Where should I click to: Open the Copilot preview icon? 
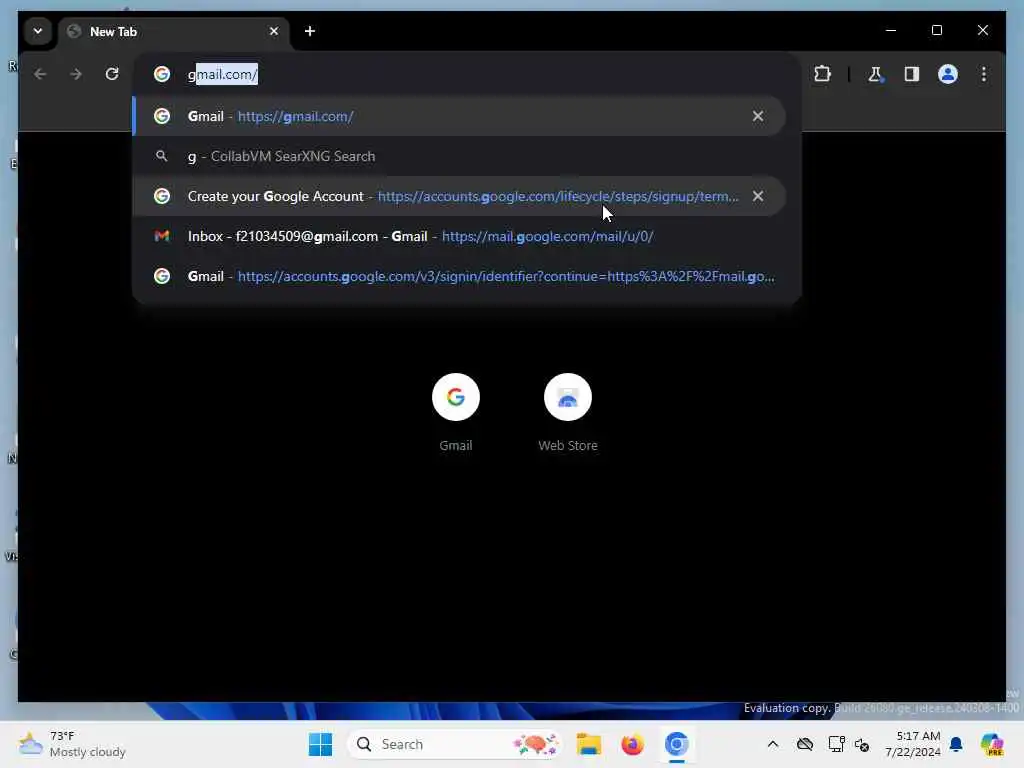point(992,744)
